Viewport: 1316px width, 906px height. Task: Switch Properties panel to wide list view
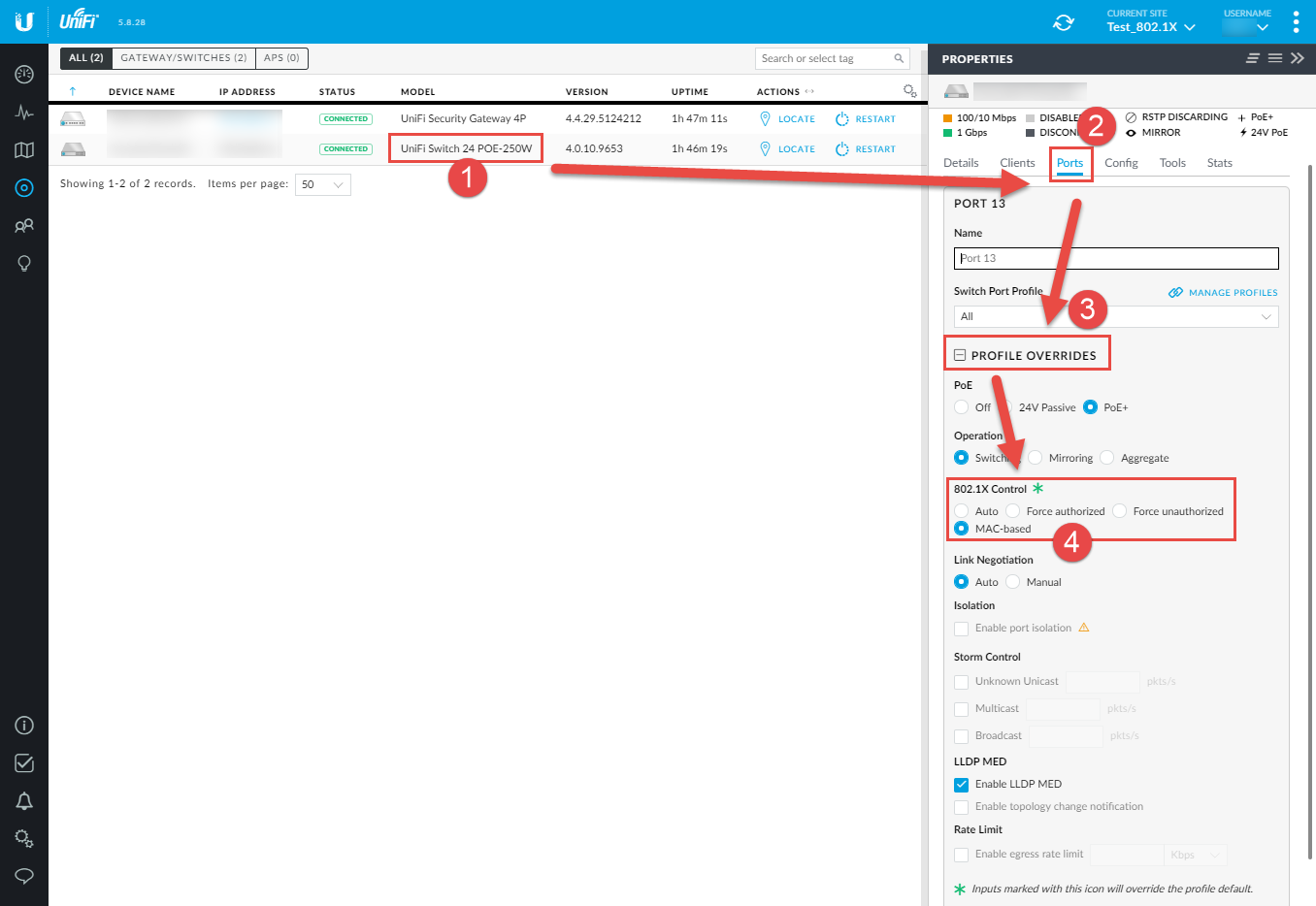coord(1275,58)
